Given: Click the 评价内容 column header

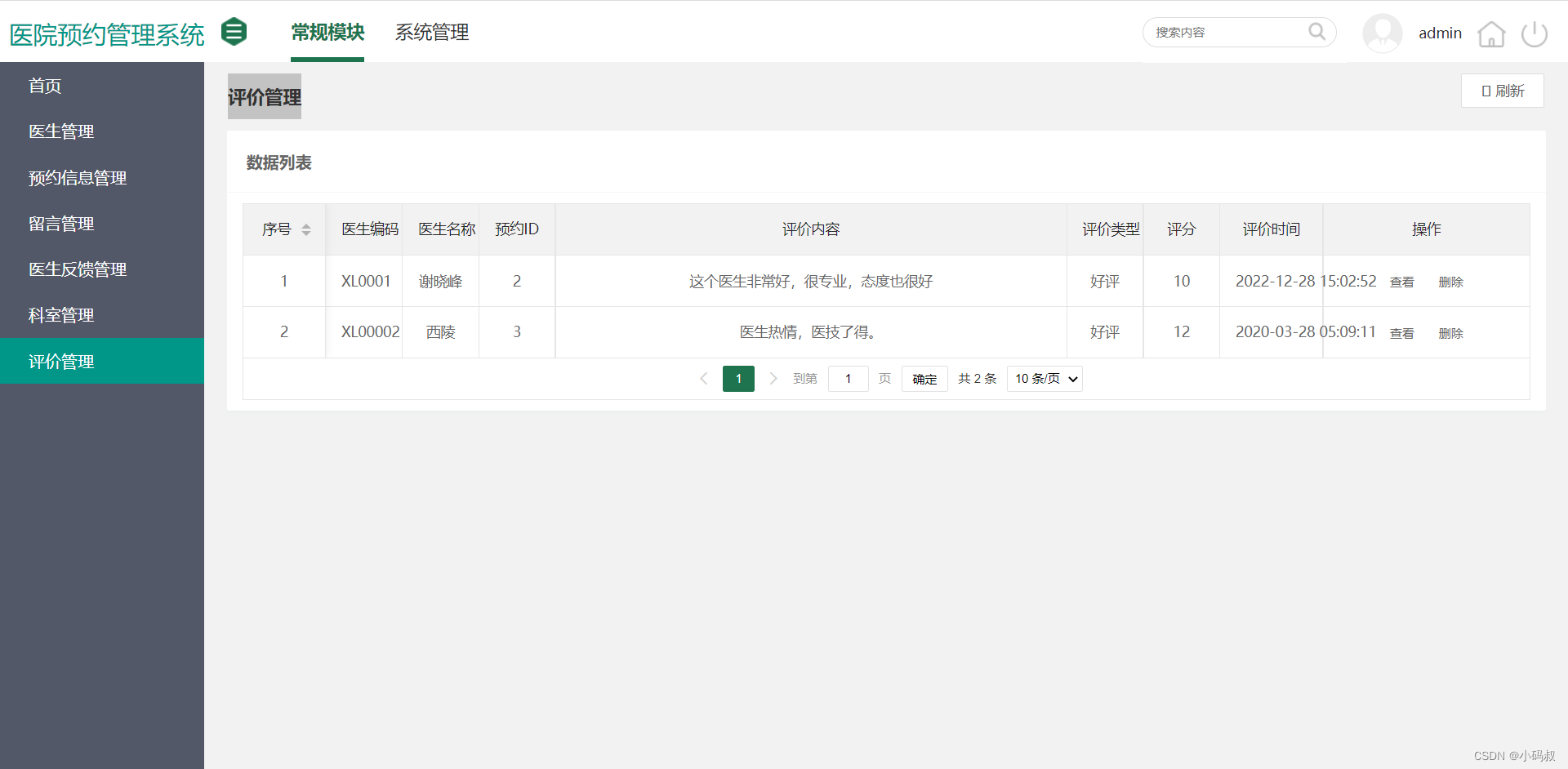Looking at the screenshot, I should click(811, 229).
